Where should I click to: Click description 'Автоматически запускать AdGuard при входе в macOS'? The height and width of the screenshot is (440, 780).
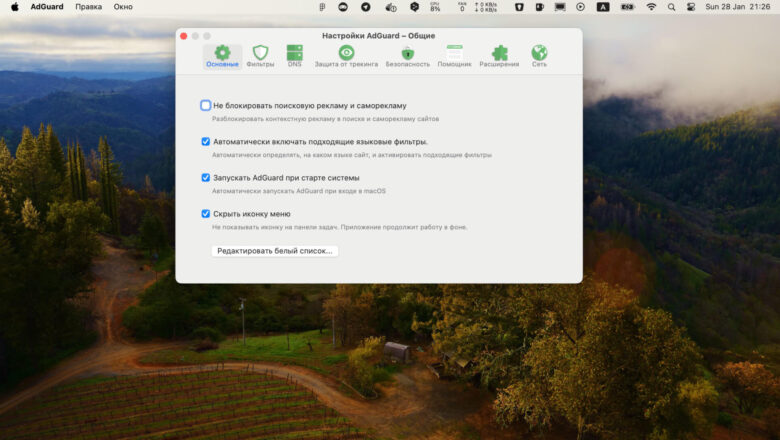(x=299, y=191)
